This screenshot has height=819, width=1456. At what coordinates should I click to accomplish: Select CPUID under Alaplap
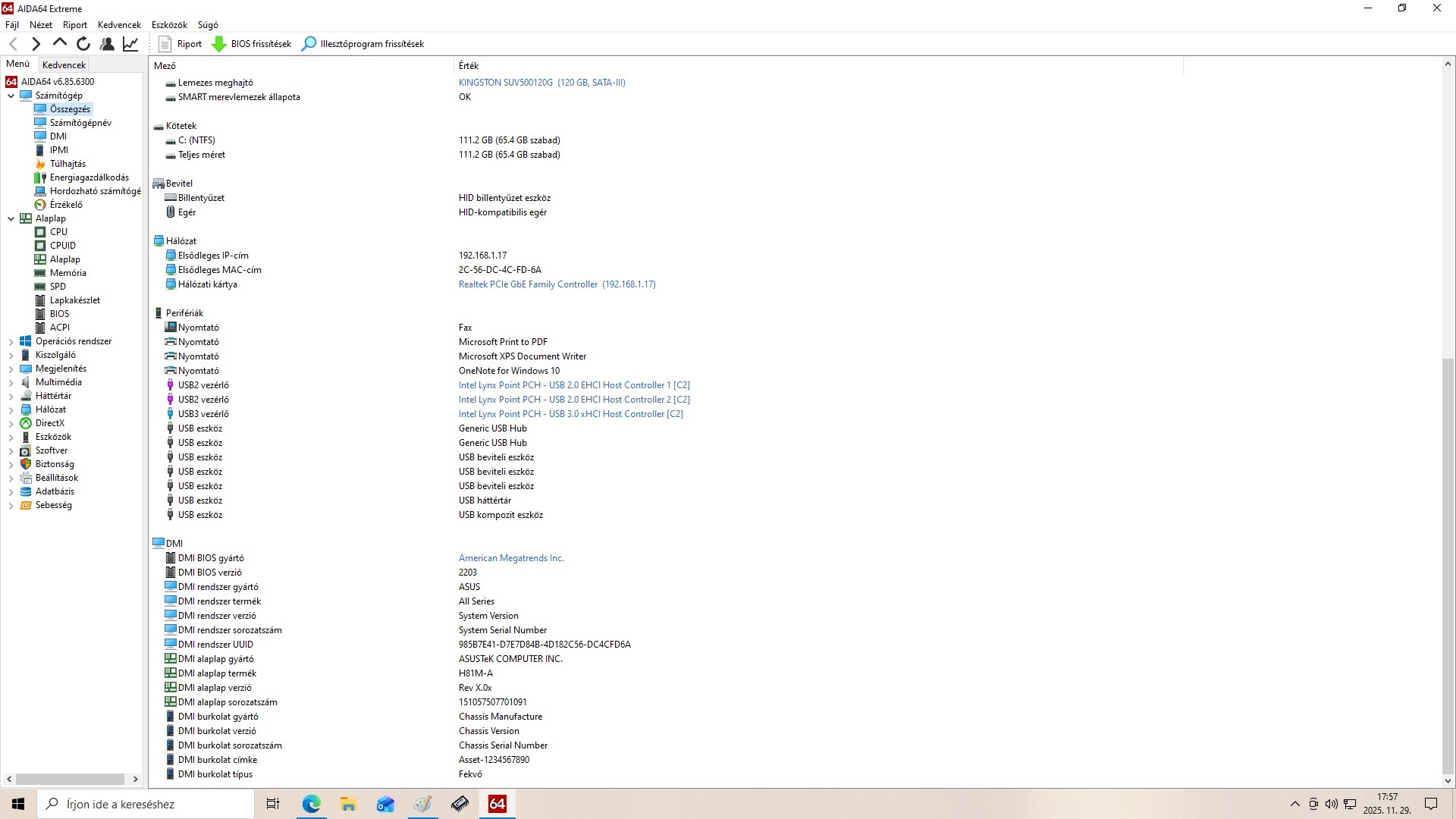pos(62,246)
